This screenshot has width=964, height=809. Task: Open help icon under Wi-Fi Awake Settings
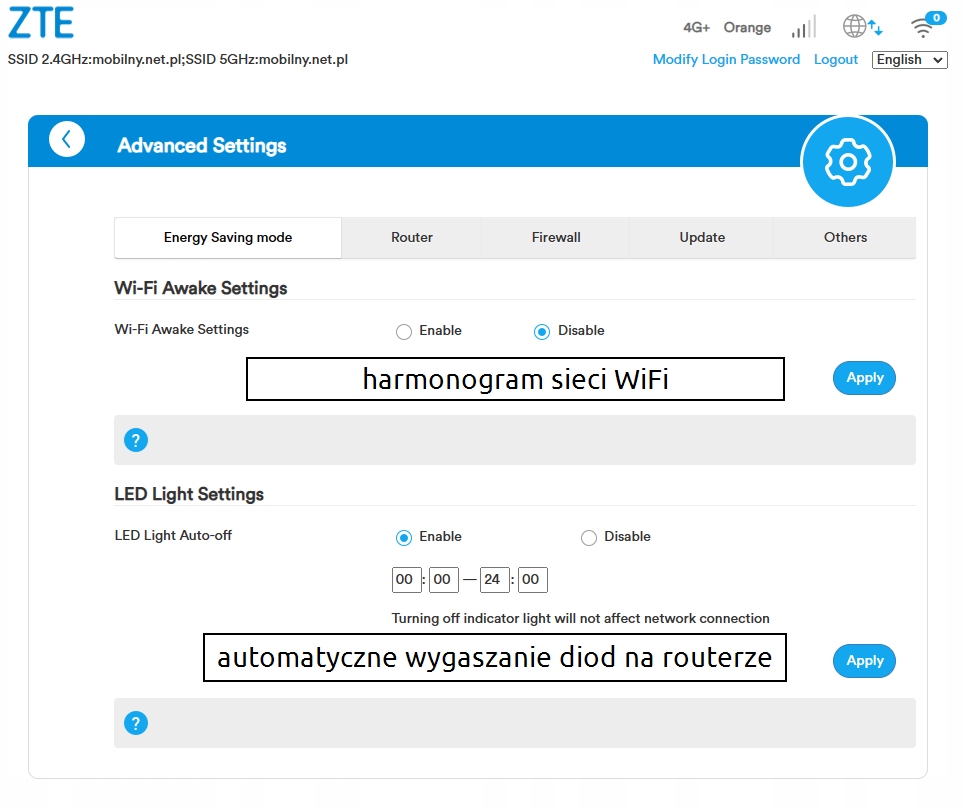point(136,440)
